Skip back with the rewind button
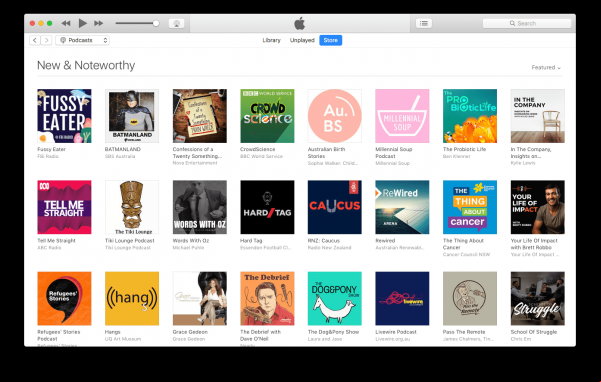This screenshot has height=382, width=601. click(66, 23)
